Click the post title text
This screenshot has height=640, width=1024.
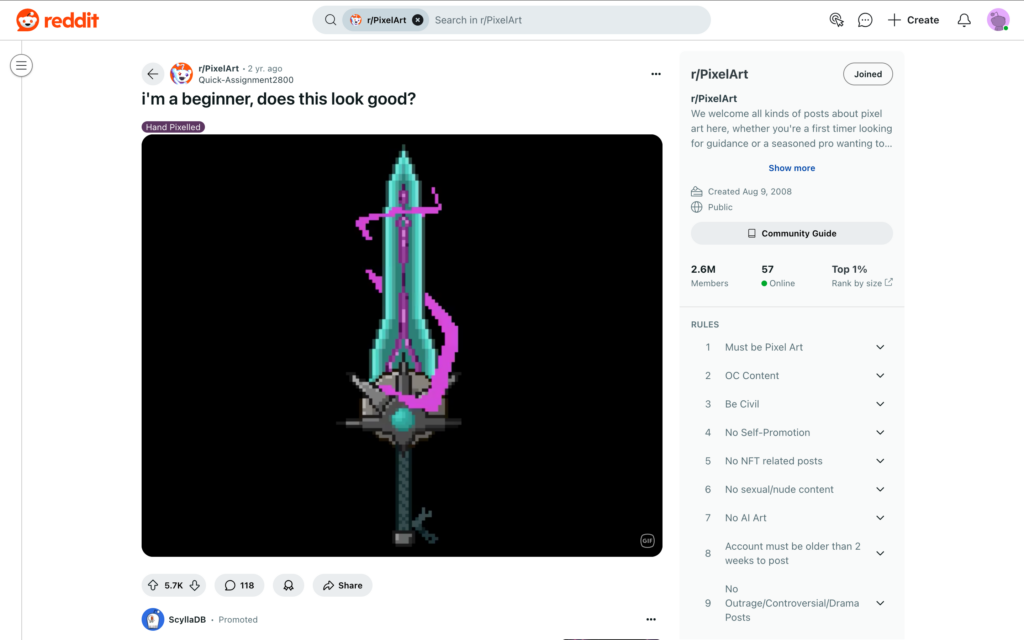[279, 99]
